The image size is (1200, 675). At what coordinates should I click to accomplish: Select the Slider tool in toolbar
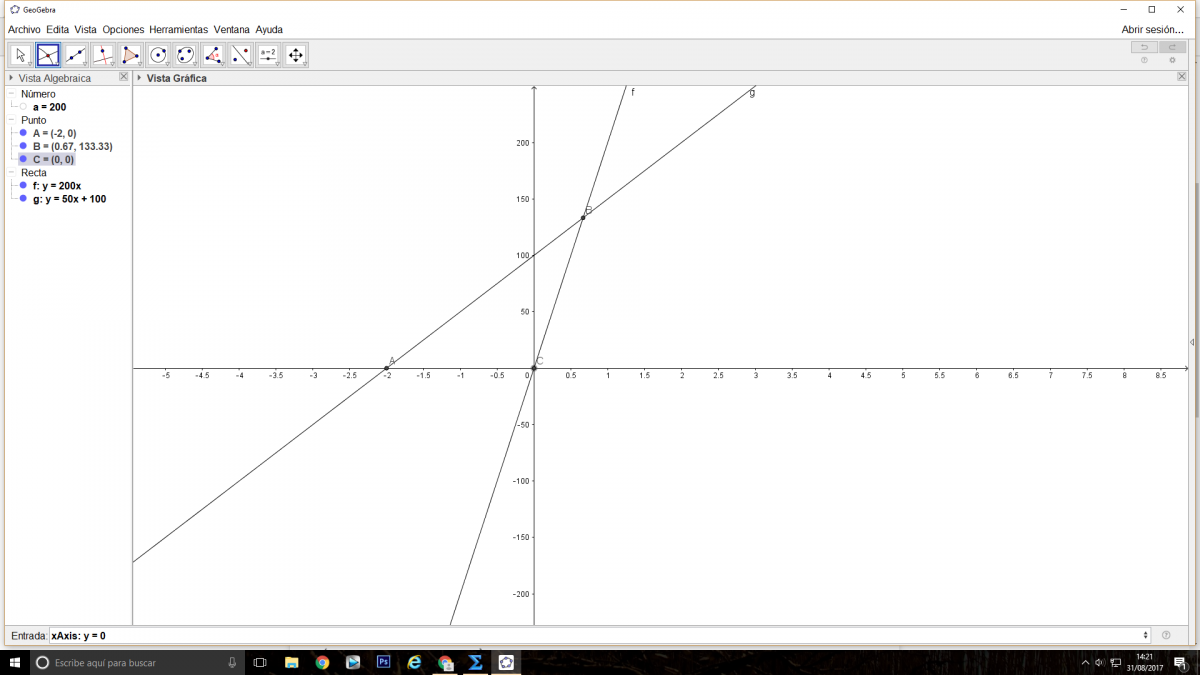268,55
